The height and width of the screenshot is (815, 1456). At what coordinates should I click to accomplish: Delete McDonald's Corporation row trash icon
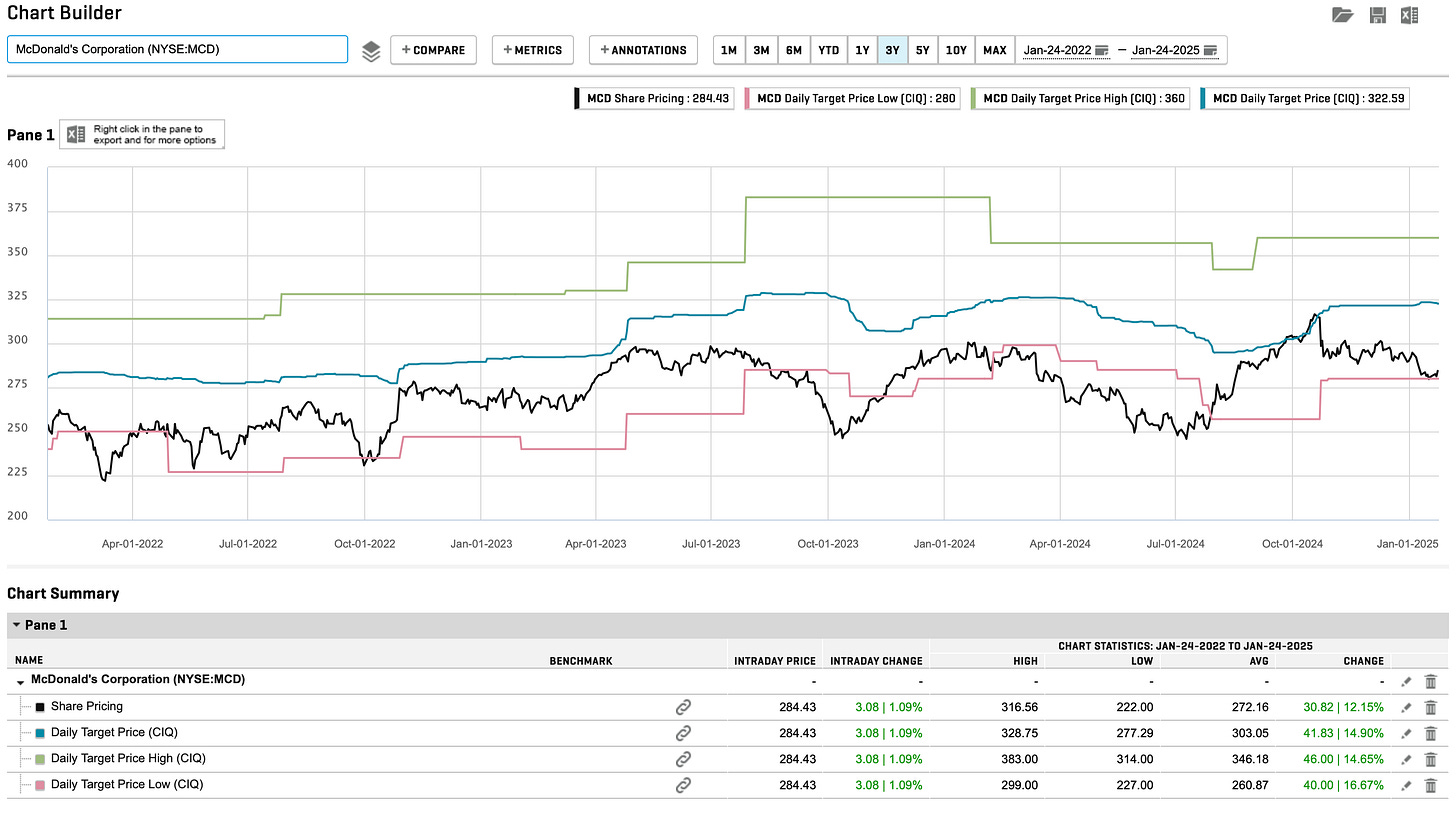tap(1431, 681)
